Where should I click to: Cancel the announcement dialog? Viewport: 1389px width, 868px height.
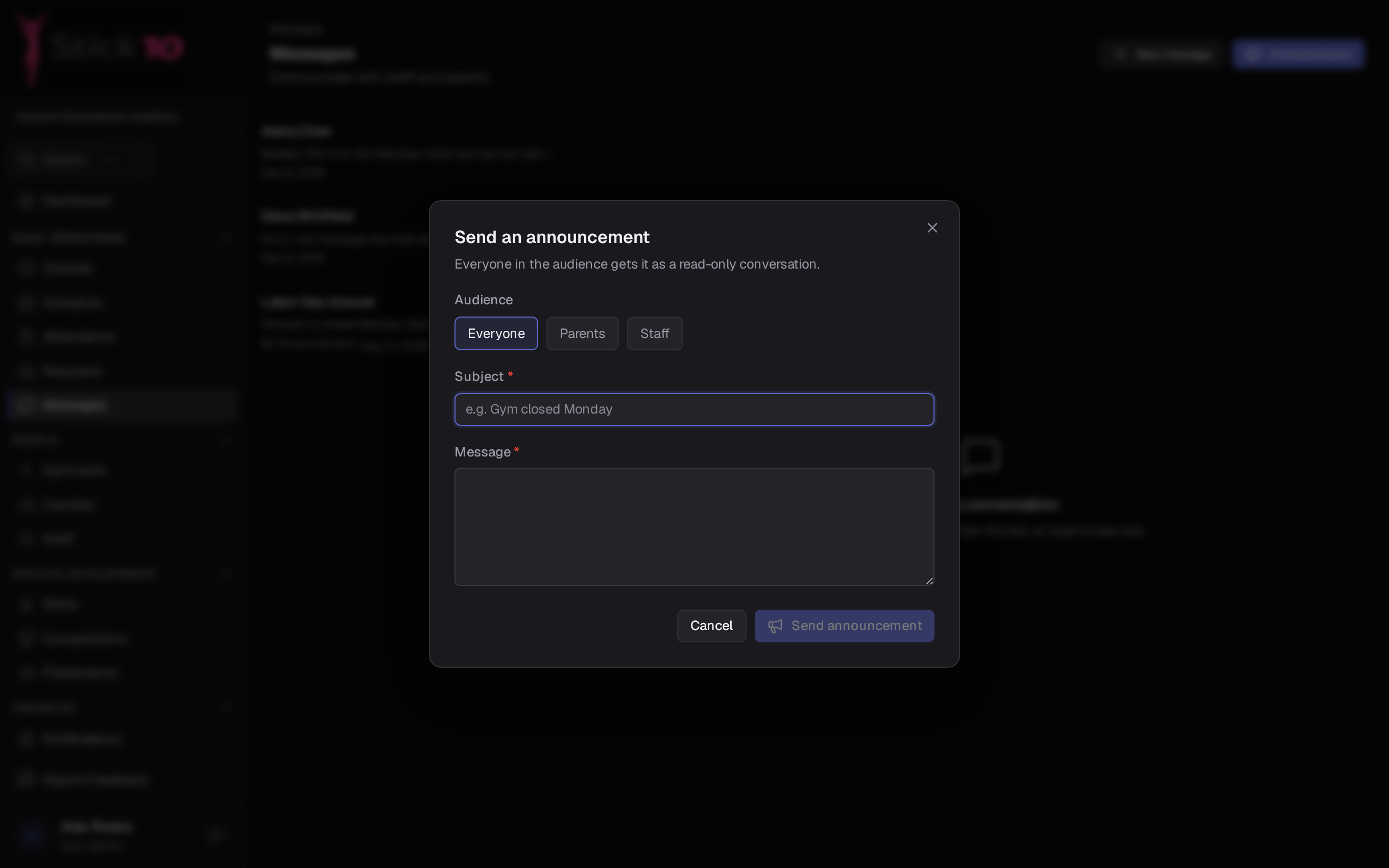coord(711,626)
